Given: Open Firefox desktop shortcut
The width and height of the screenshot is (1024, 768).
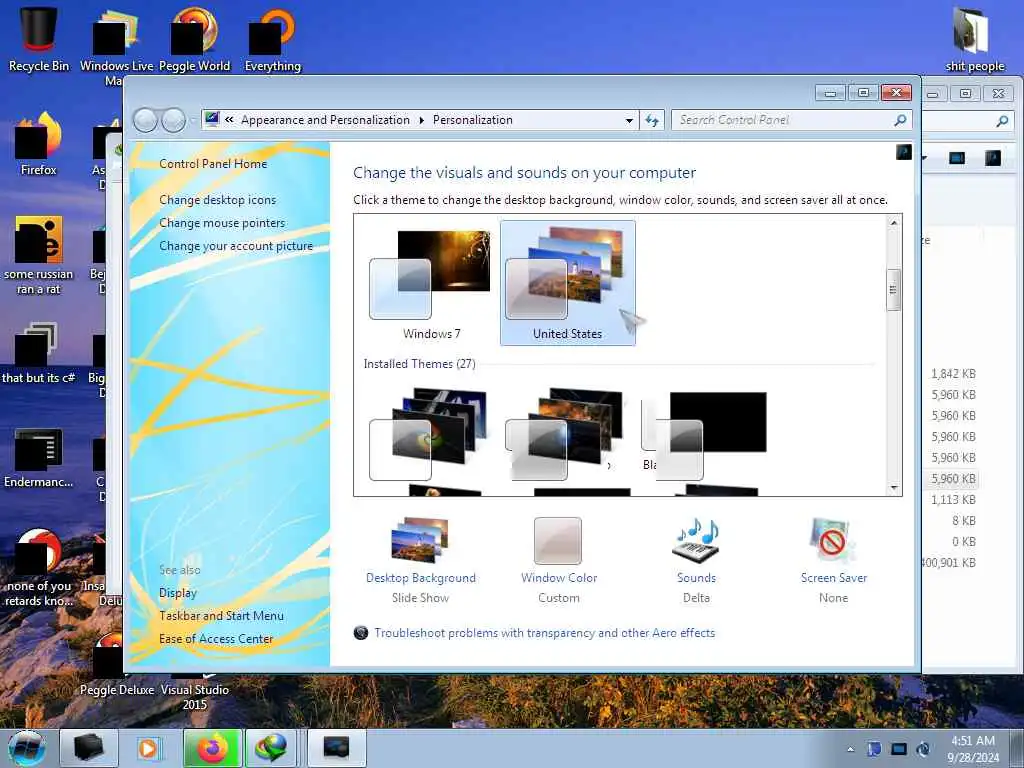Looking at the screenshot, I should click(x=39, y=144).
